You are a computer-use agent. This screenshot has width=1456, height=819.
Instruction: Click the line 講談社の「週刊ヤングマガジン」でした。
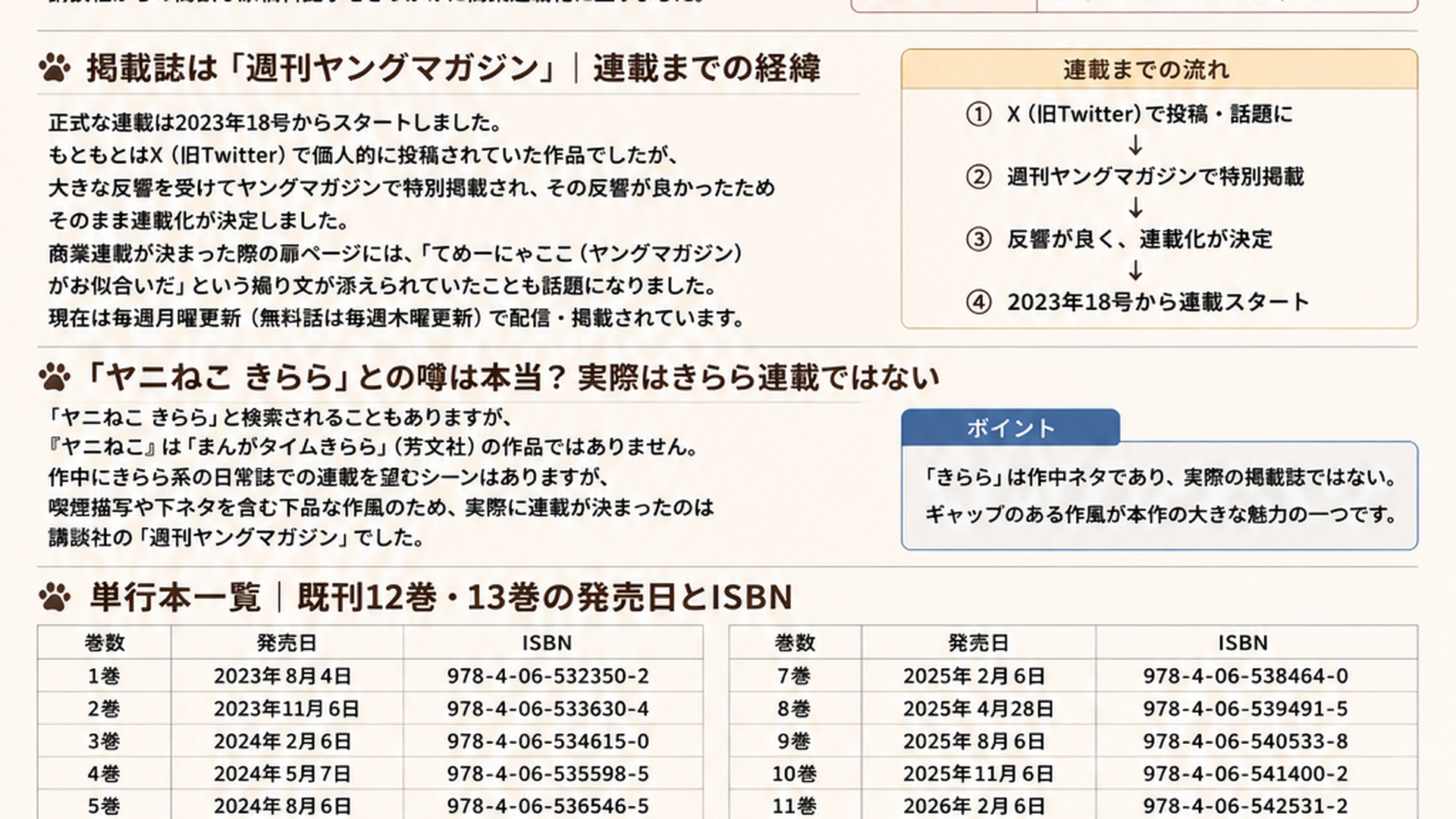click(x=237, y=538)
